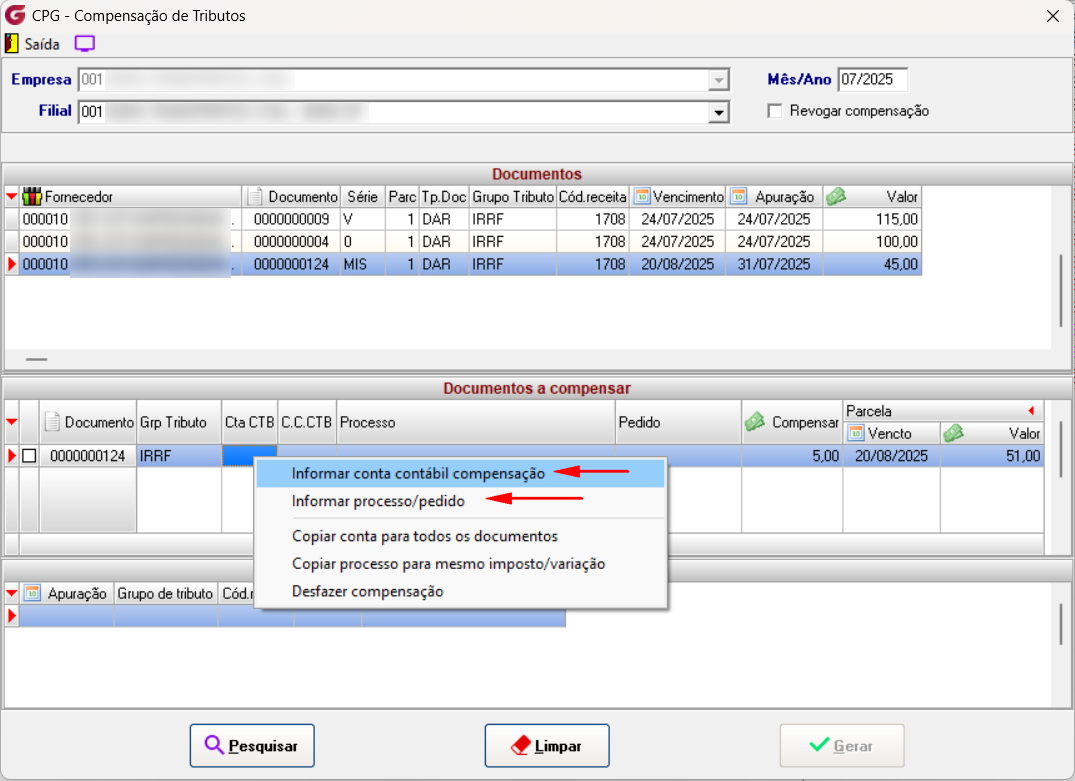1075x781 pixels.
Task: Click the Pesquisar button
Action: (252, 745)
